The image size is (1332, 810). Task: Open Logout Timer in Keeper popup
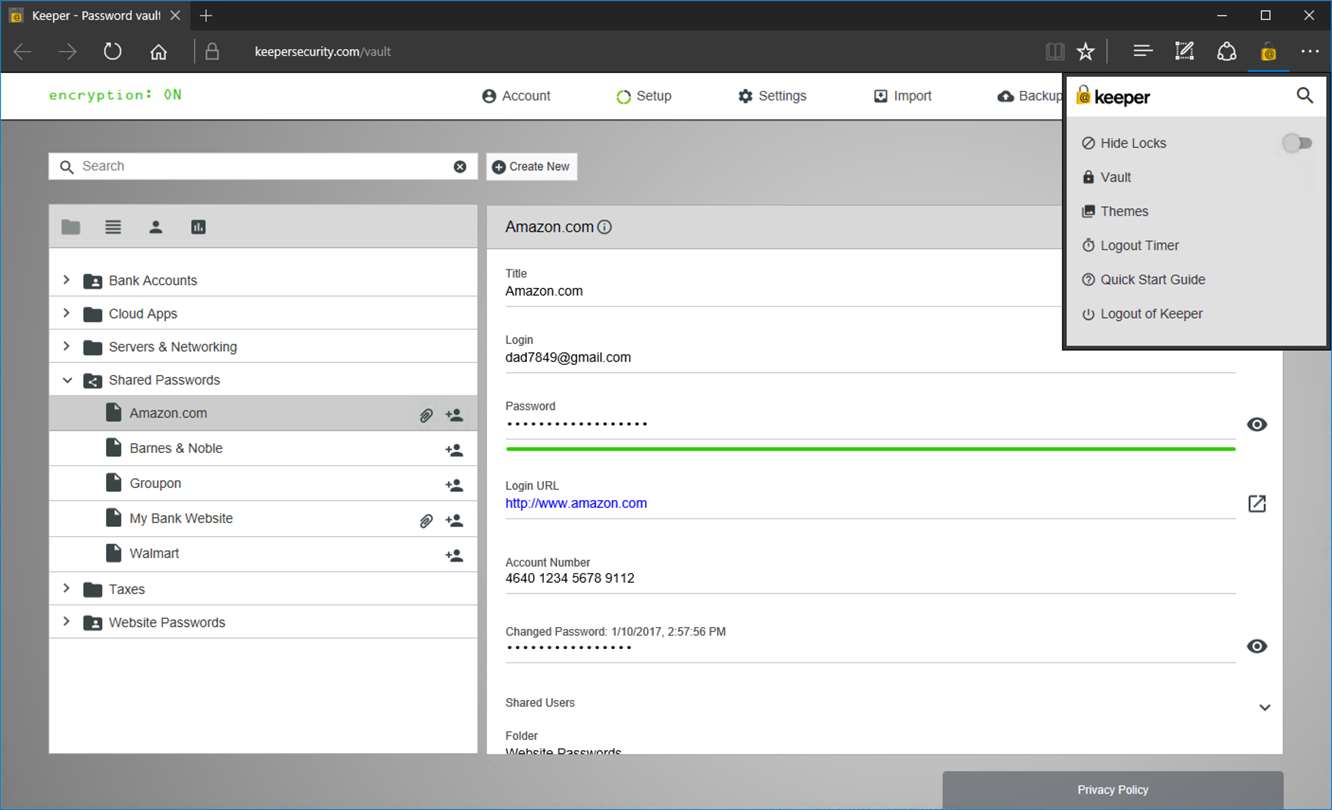(x=1130, y=245)
